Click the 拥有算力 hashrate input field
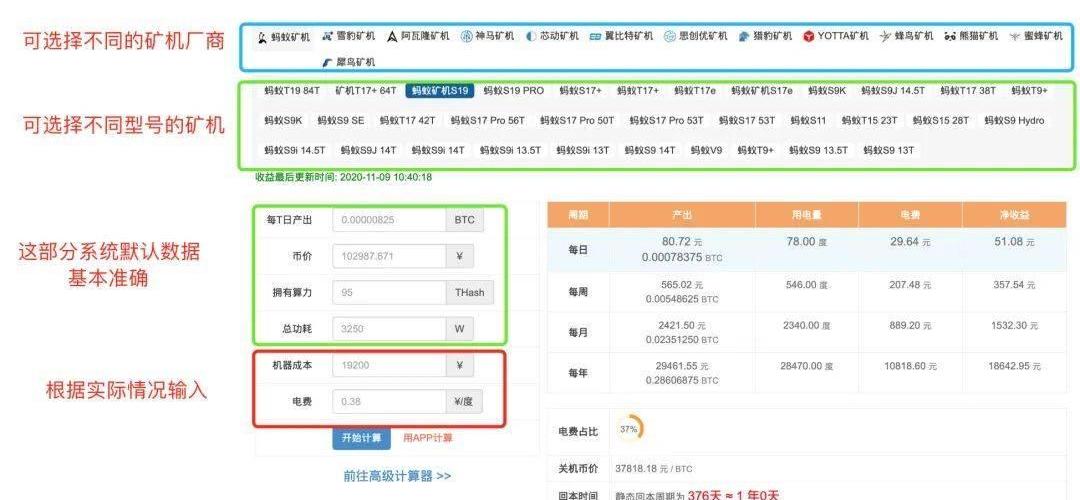This screenshot has height=500, width=1080. coord(388,293)
